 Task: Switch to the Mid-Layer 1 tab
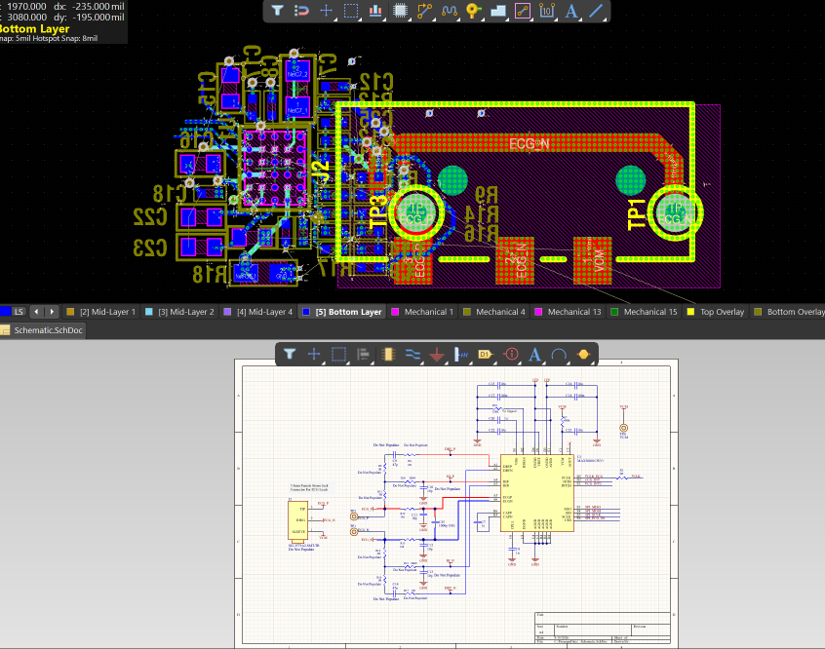point(100,312)
